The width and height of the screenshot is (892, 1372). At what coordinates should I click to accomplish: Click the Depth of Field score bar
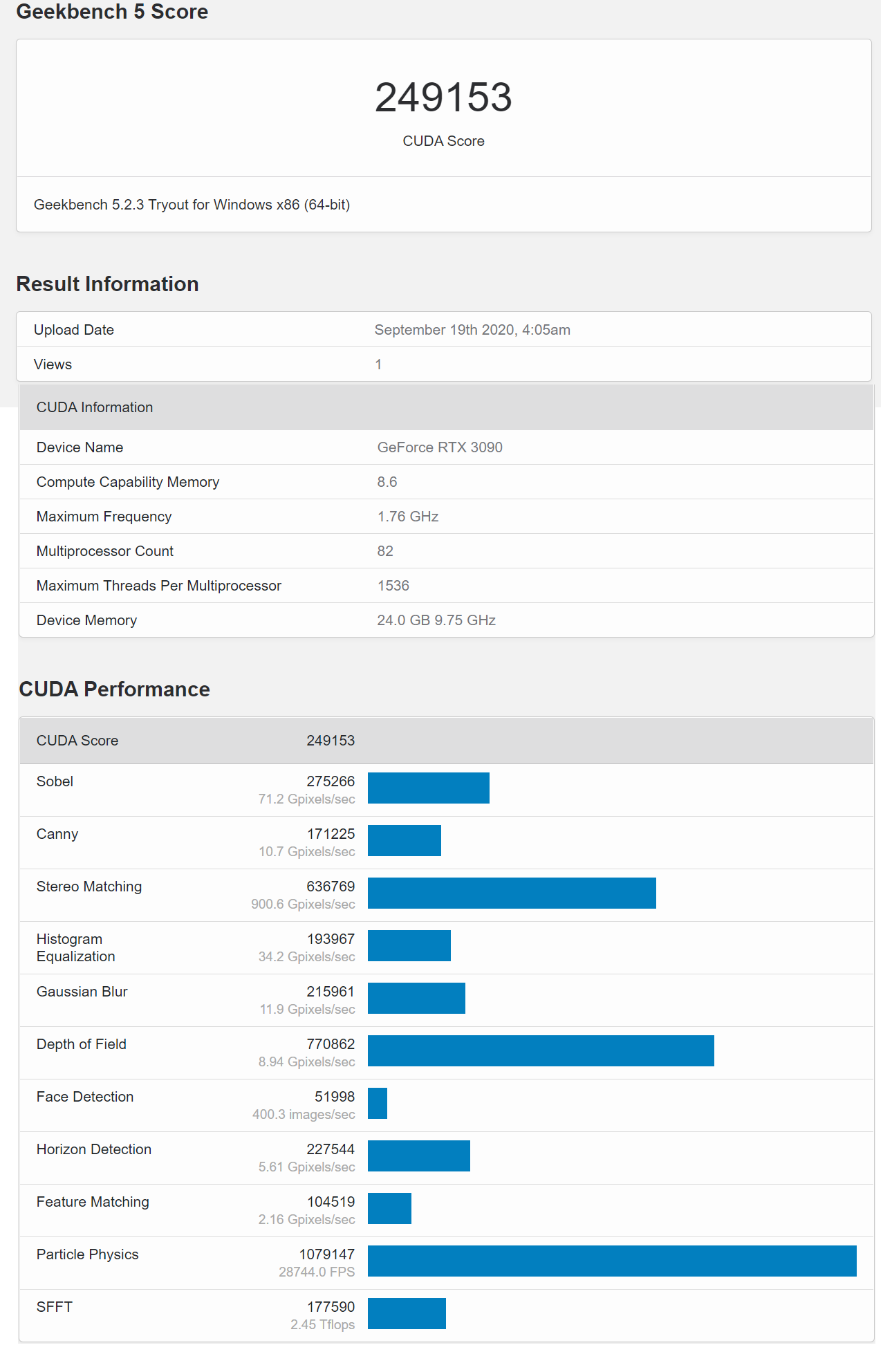541,1051
